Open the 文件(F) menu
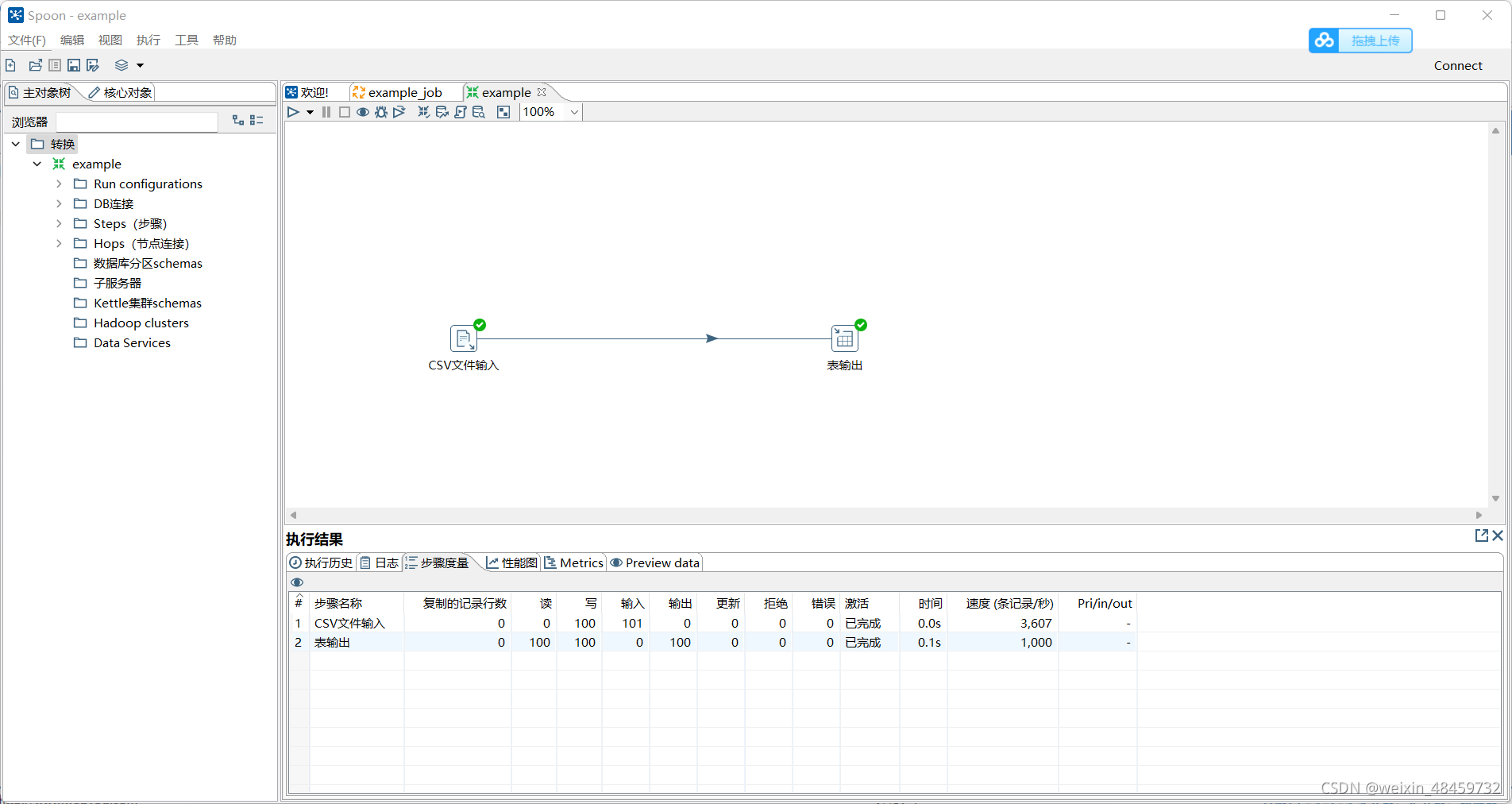1512x804 pixels. tap(27, 41)
